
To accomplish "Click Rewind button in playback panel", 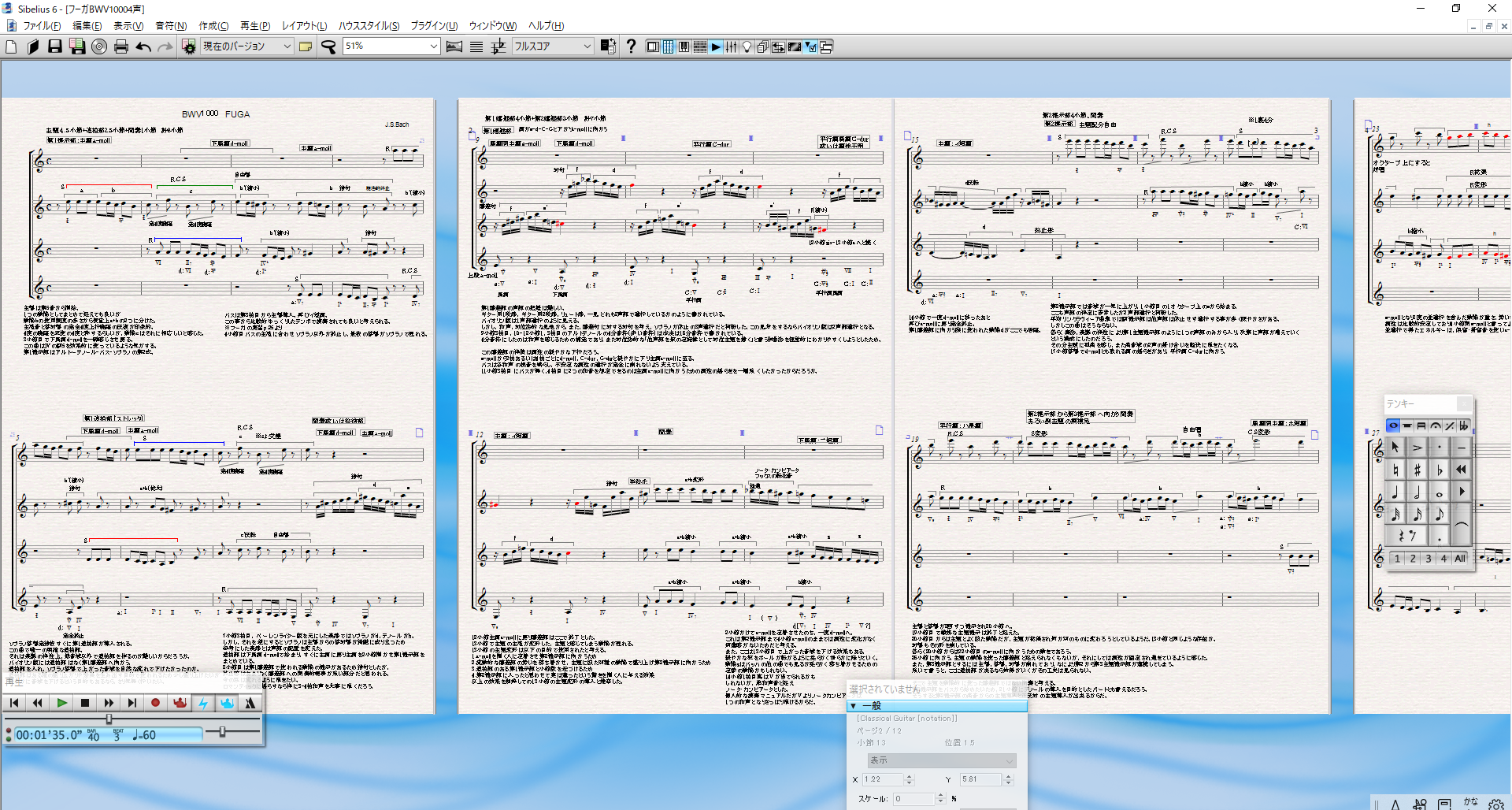I will click(x=38, y=703).
